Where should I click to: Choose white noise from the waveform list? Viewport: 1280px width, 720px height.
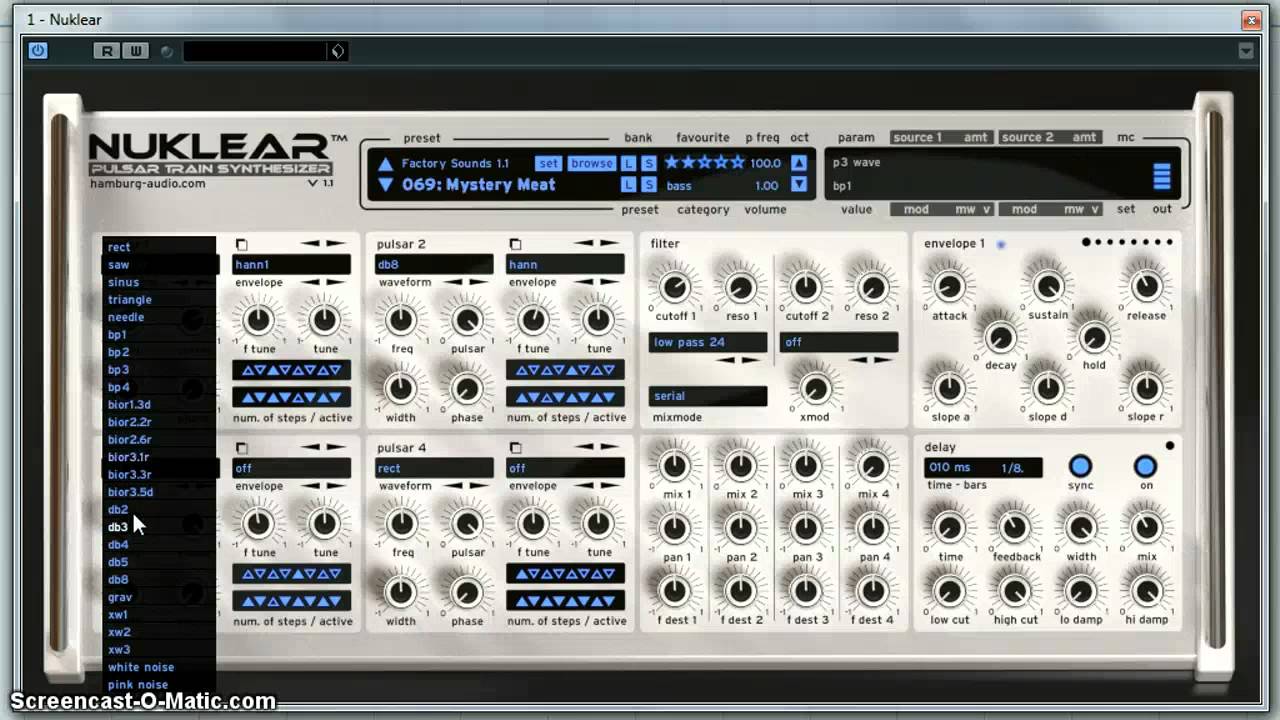pos(159,667)
